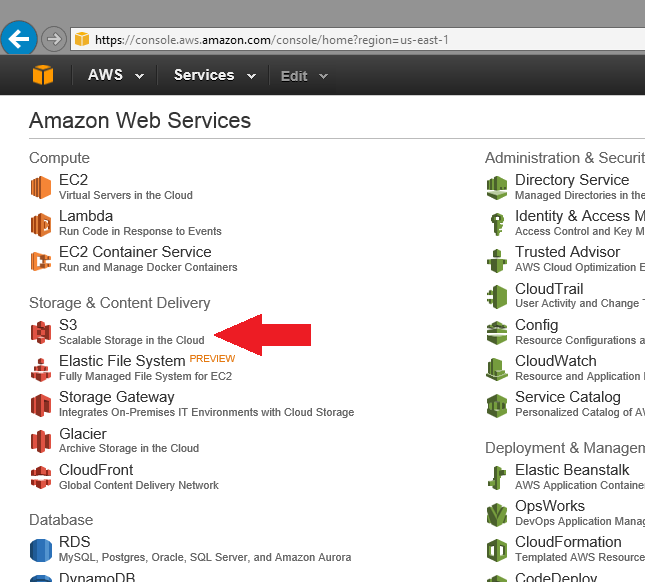Click the Identity & Access key icon
The image size is (645, 582).
coord(497,224)
